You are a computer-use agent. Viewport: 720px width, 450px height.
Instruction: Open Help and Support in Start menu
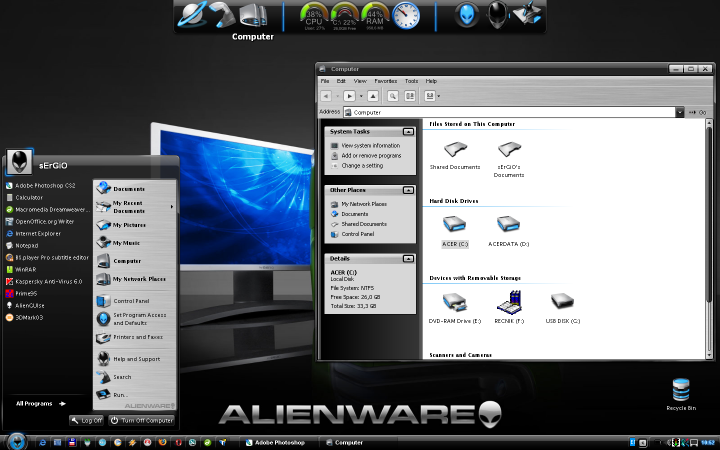(x=129, y=359)
